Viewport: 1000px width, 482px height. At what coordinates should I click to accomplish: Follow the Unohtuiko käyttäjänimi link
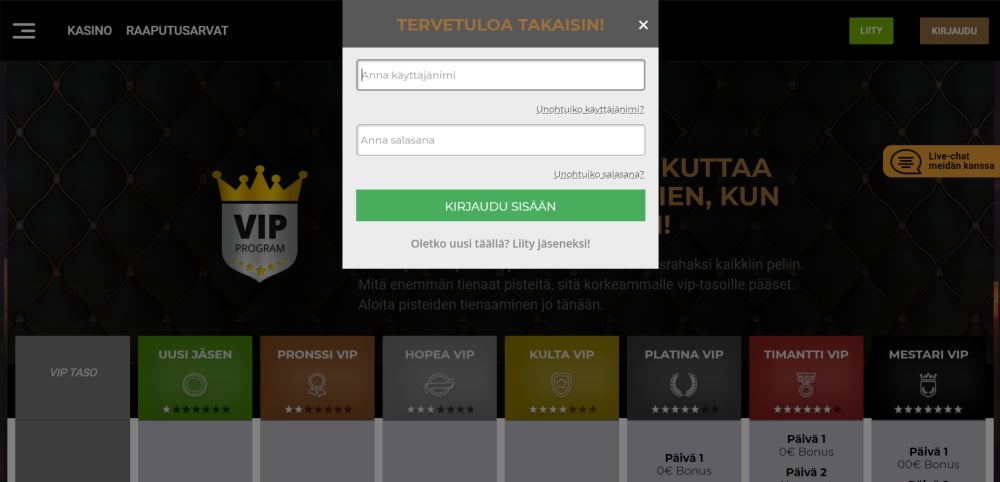coord(590,110)
